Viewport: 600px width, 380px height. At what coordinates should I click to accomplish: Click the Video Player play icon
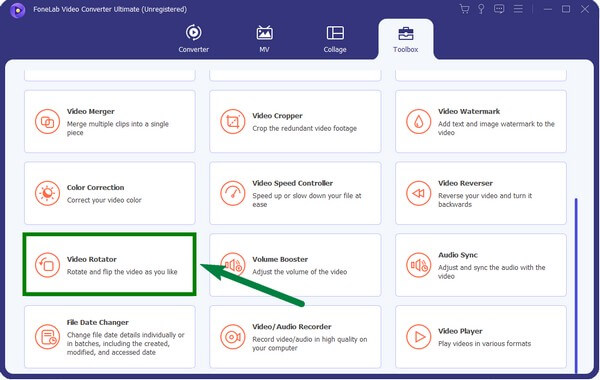click(x=418, y=337)
